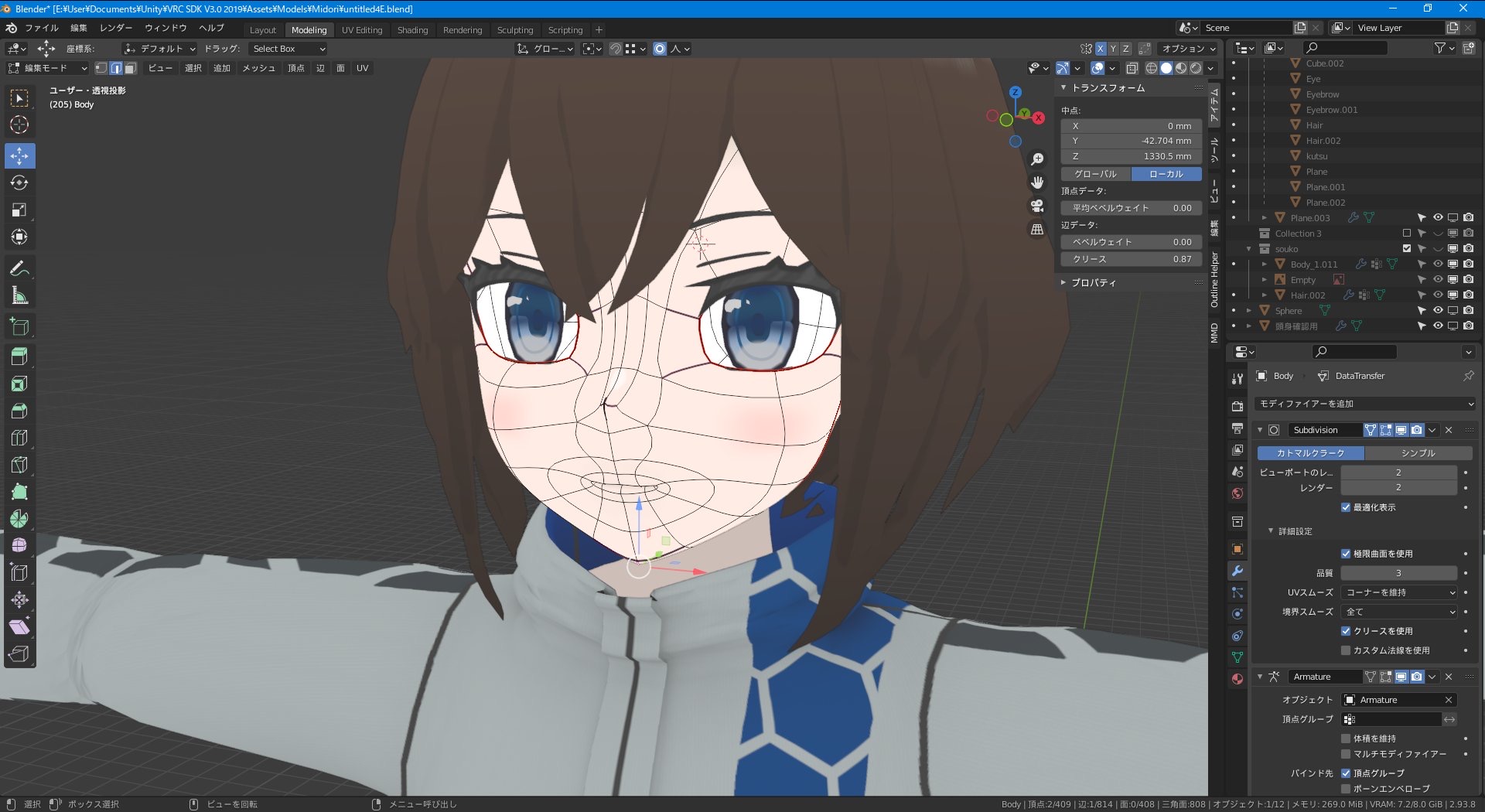This screenshot has width=1485, height=812.
Task: Select the Edge Slide tool
Action: tap(19, 573)
